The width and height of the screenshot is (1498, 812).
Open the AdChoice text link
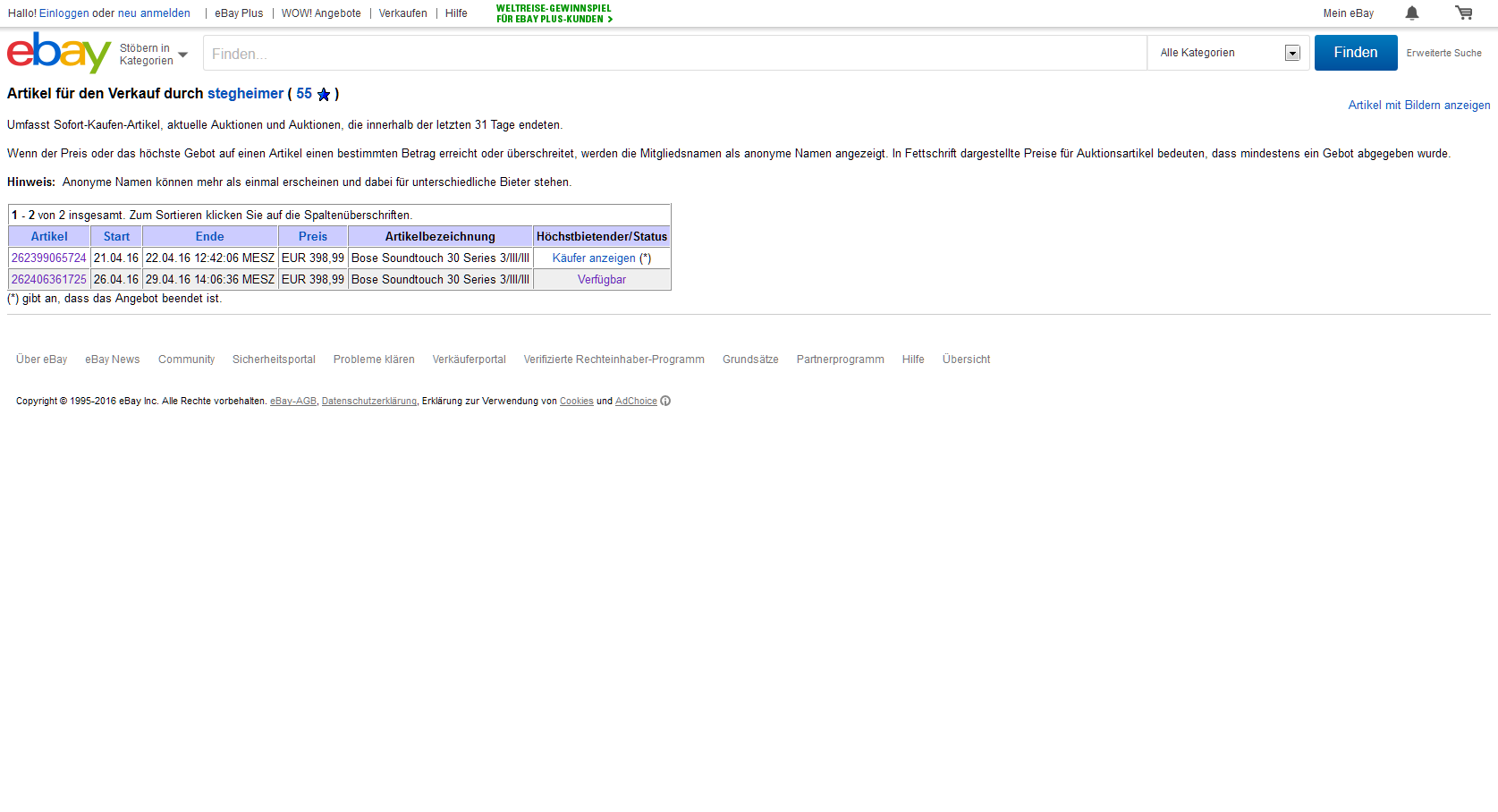pyautogui.click(x=636, y=402)
